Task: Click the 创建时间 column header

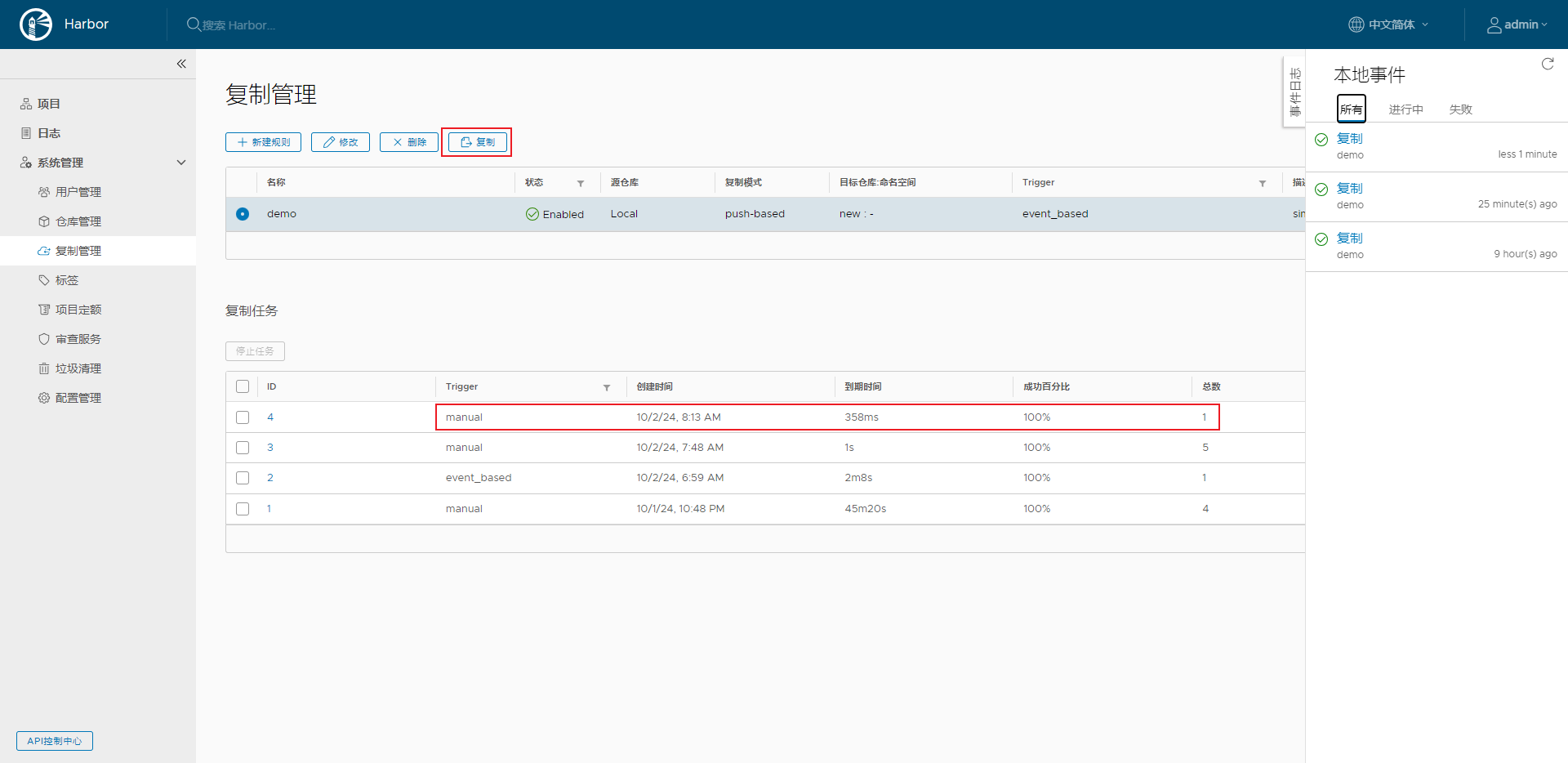Action: pyautogui.click(x=655, y=387)
